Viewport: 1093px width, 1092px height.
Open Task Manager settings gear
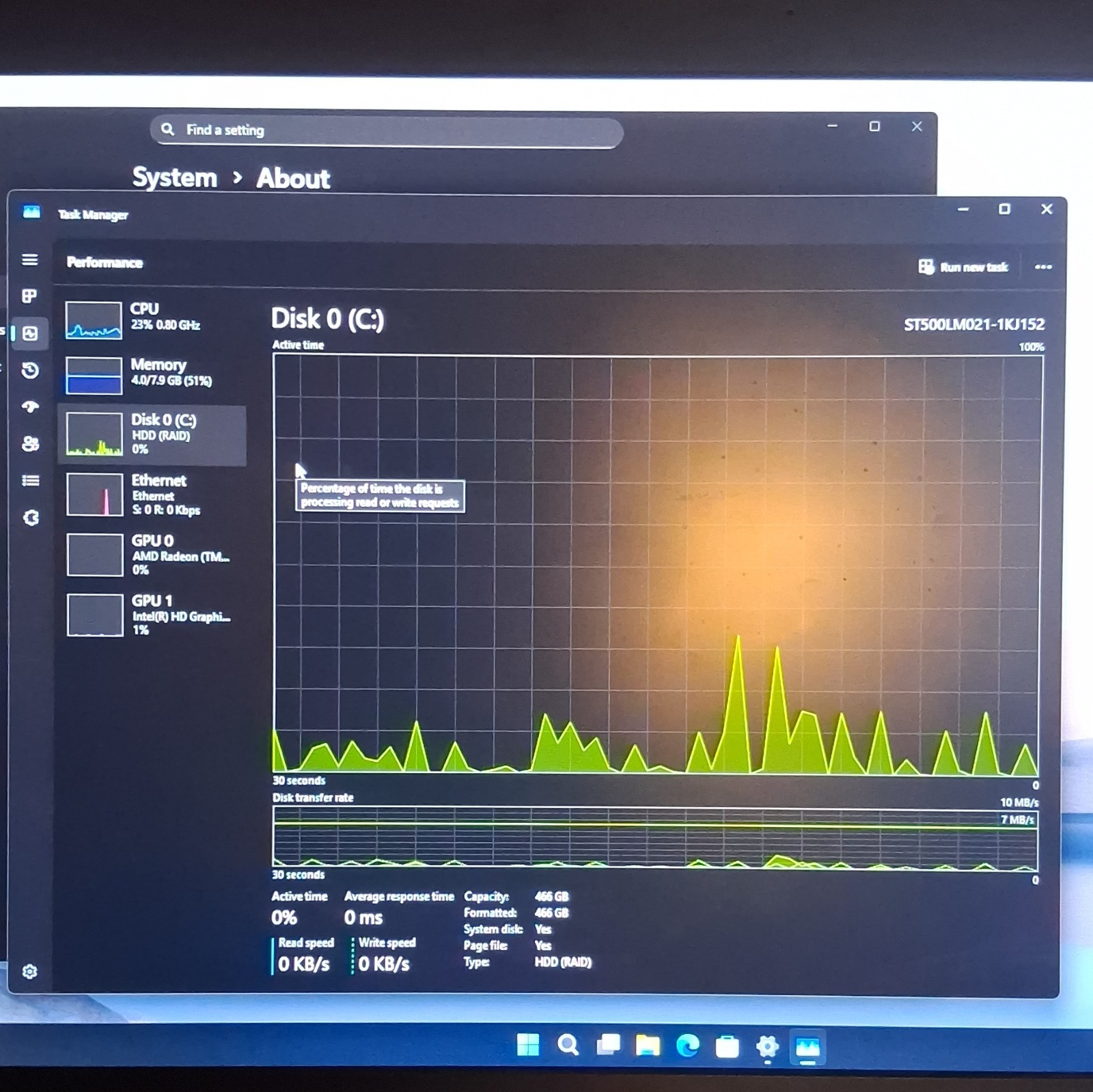[29, 971]
